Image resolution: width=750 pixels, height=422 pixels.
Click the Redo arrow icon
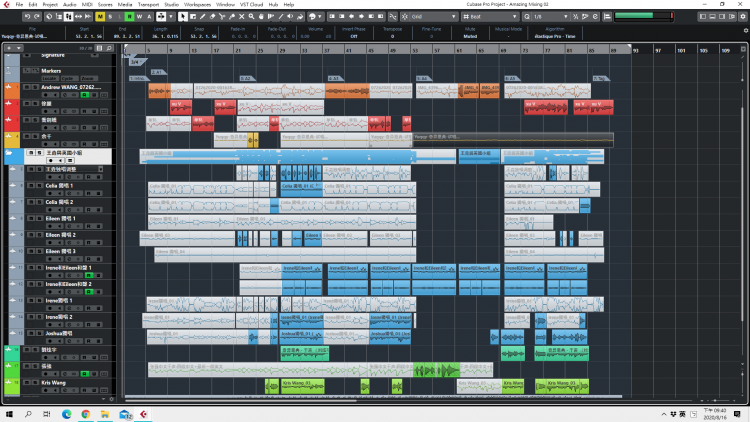tap(37, 17)
